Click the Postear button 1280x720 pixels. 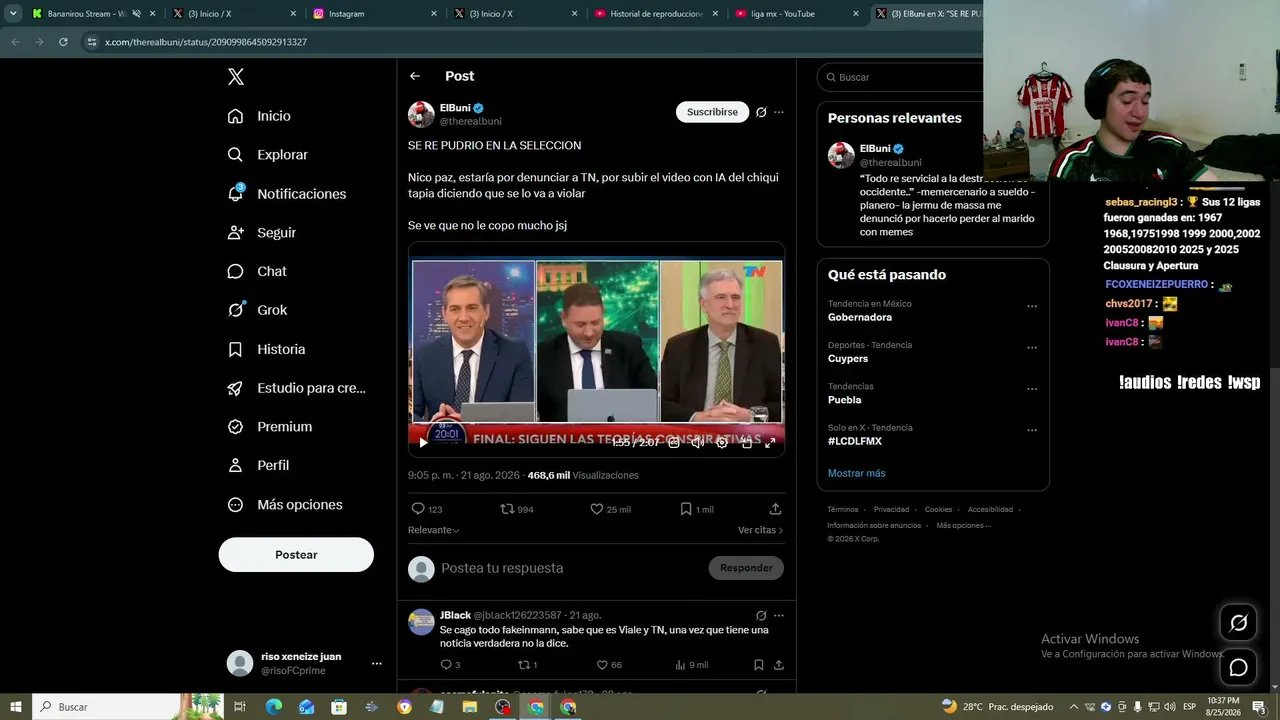[x=296, y=555]
